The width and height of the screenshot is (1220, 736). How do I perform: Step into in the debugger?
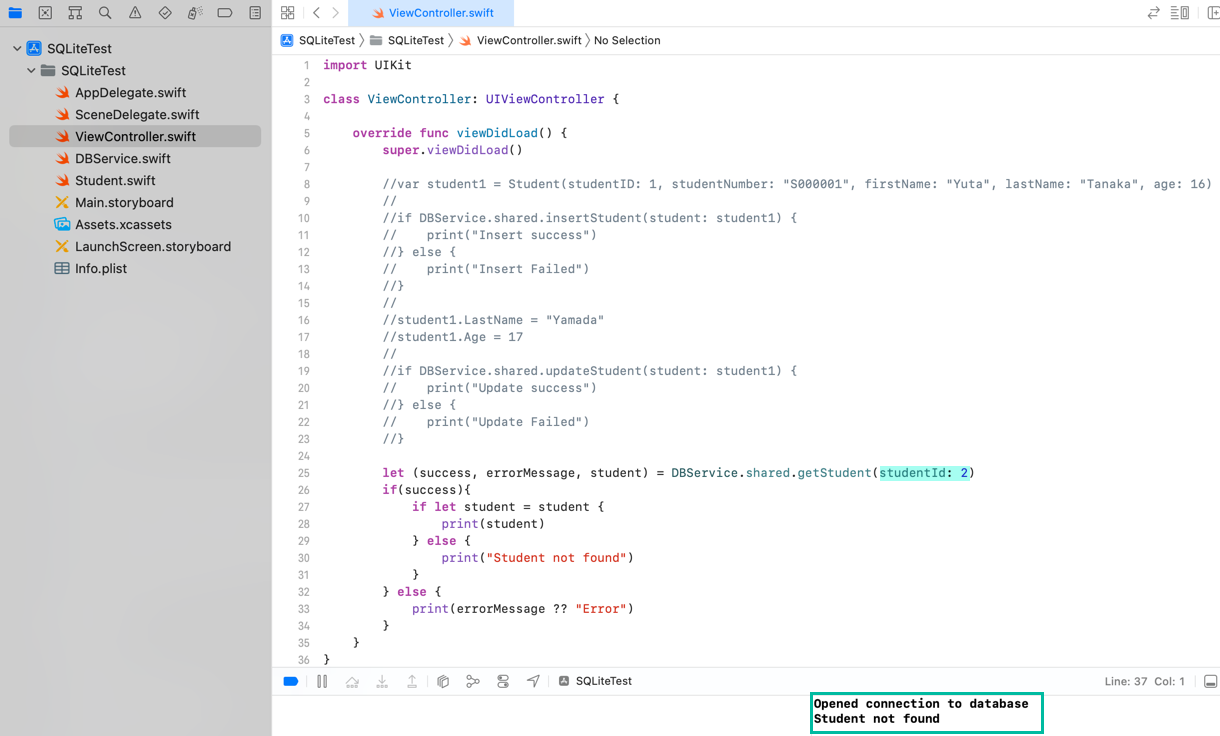[x=382, y=681]
